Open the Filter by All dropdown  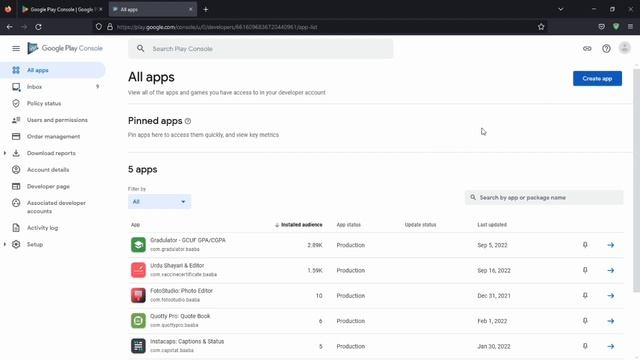click(x=159, y=202)
